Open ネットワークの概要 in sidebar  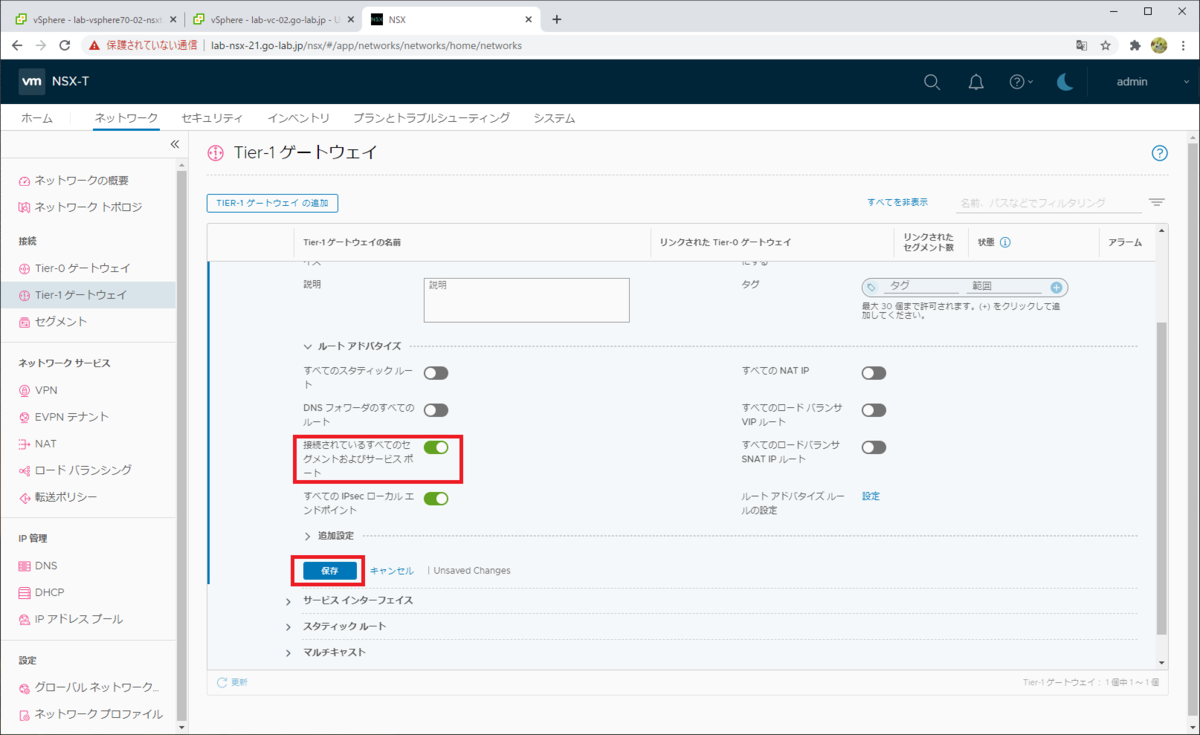tap(81, 180)
